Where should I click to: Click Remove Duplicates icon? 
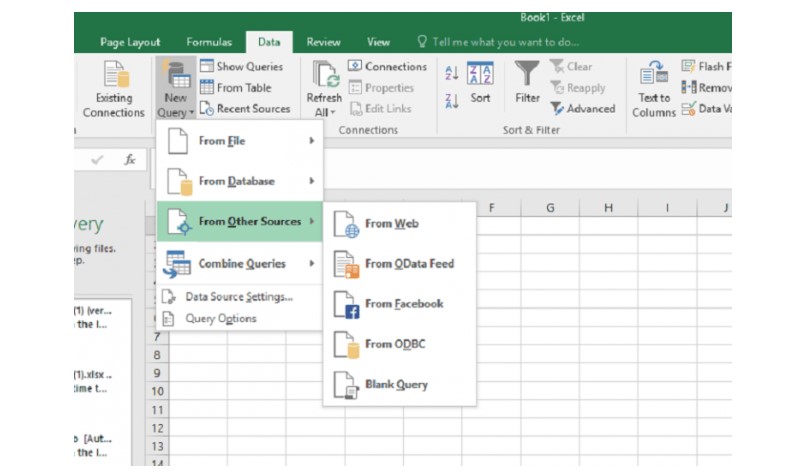(x=689, y=87)
